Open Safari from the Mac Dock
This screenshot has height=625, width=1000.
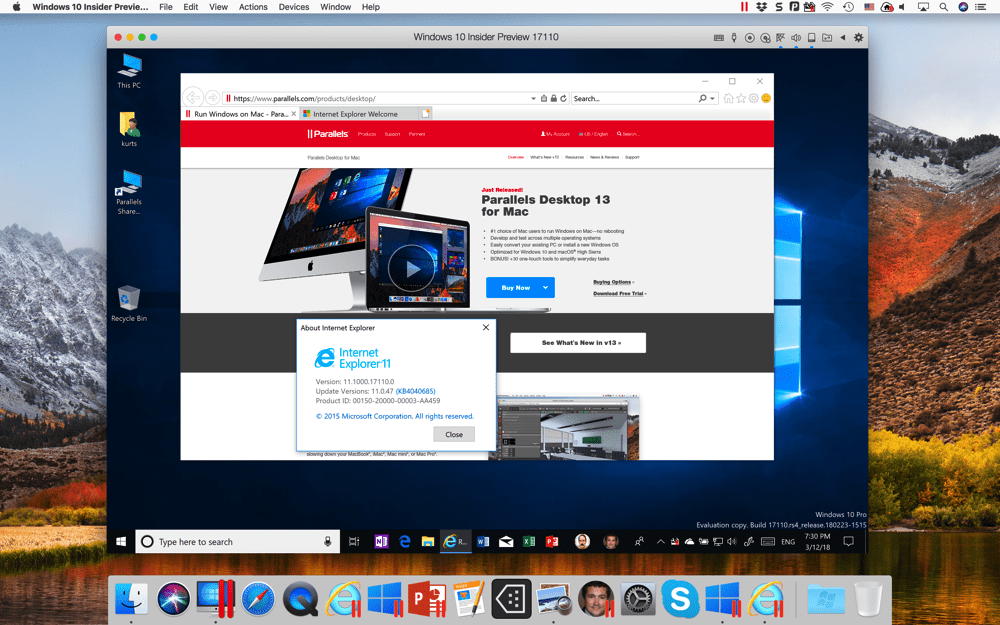[258, 599]
